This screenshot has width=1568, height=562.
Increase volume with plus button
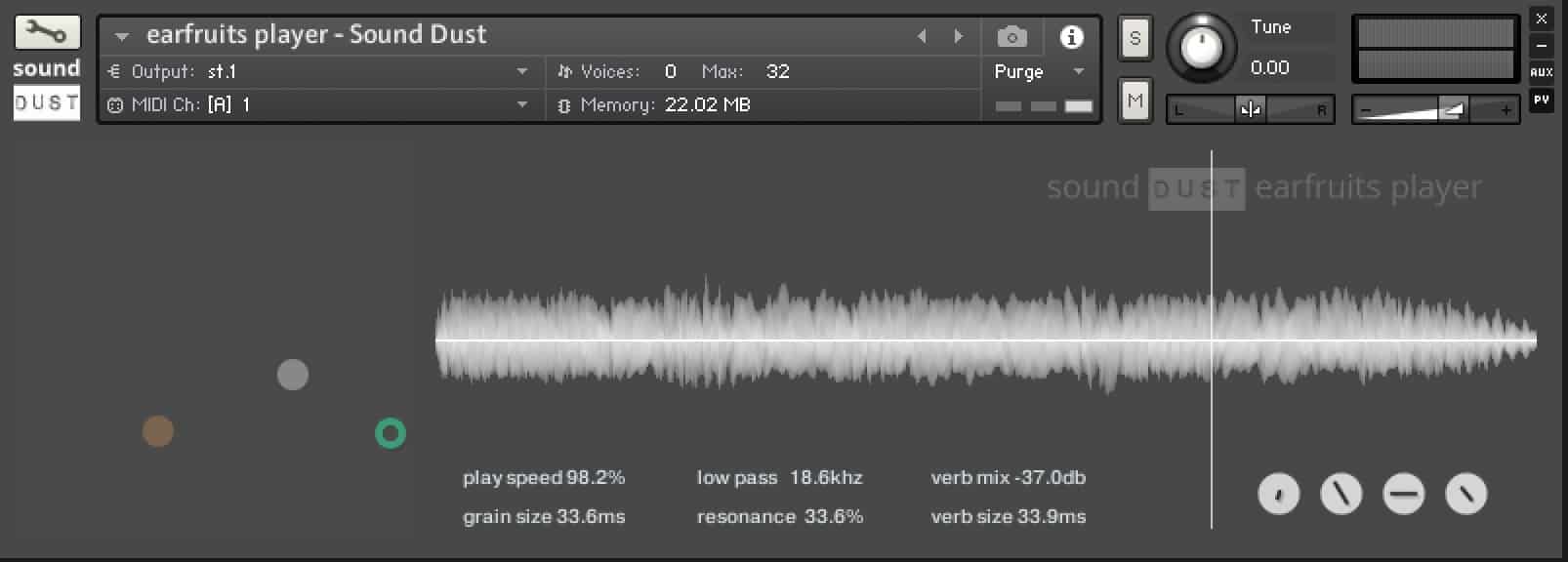click(1506, 110)
